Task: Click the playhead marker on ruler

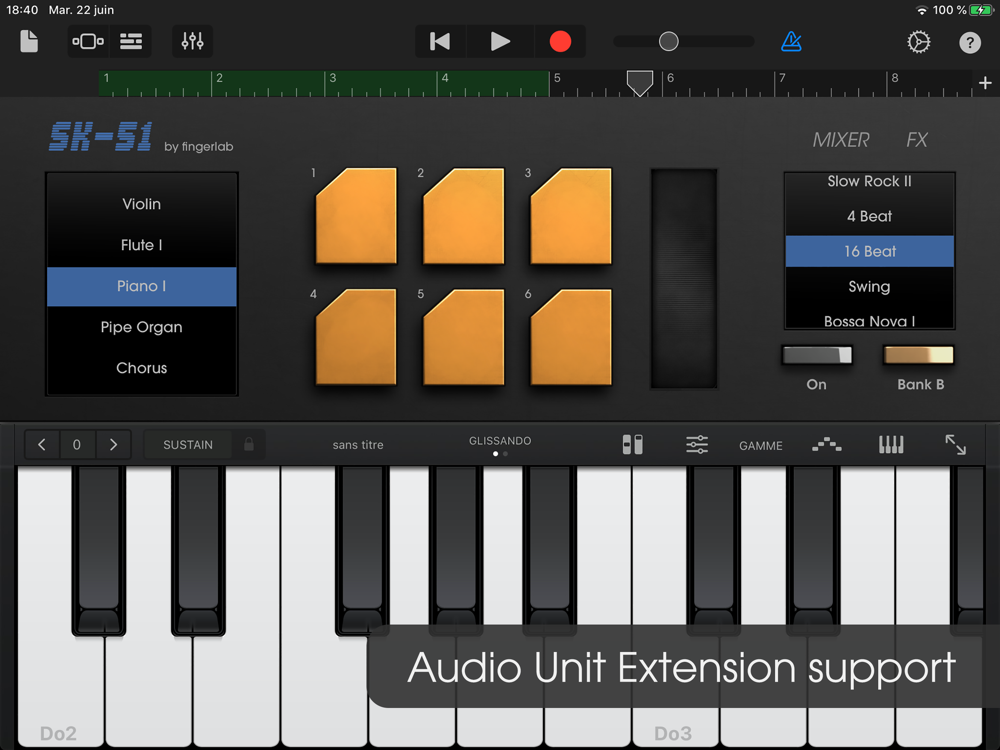Action: click(x=639, y=83)
